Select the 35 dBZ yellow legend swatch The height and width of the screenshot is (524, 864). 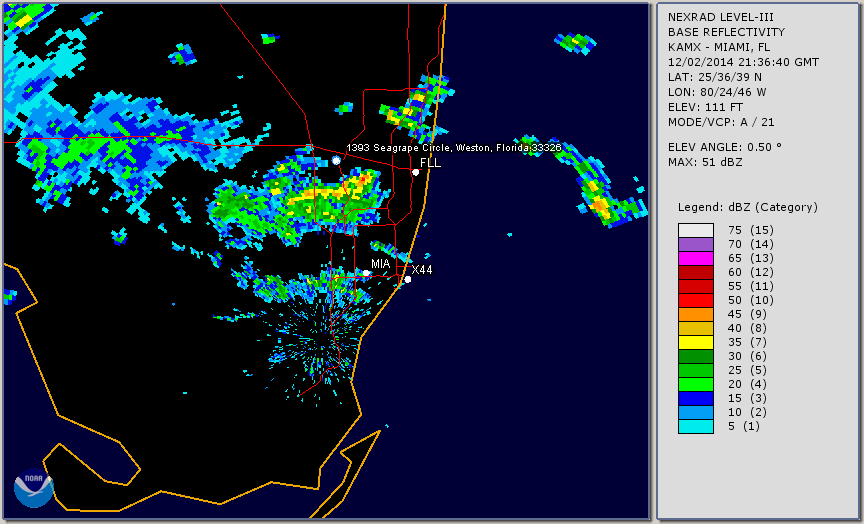[696, 343]
